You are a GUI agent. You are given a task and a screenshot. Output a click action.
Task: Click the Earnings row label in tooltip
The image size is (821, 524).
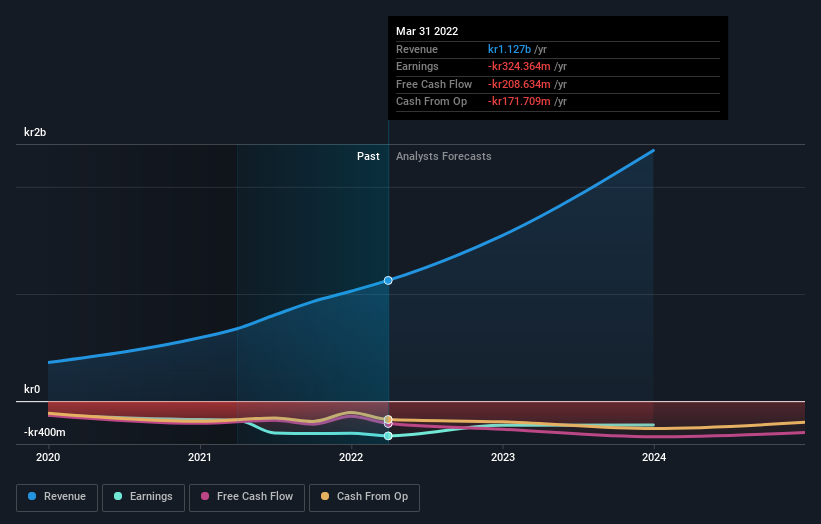pyautogui.click(x=417, y=66)
